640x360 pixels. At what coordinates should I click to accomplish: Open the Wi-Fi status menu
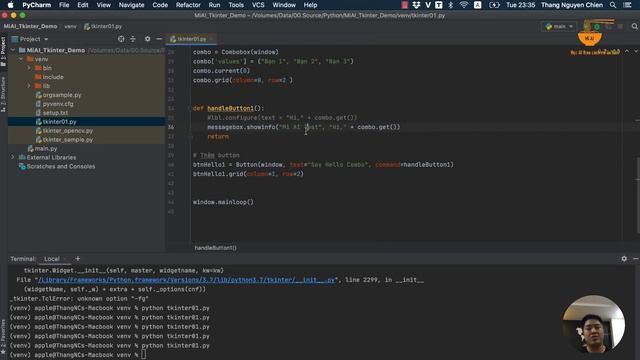point(464,5)
